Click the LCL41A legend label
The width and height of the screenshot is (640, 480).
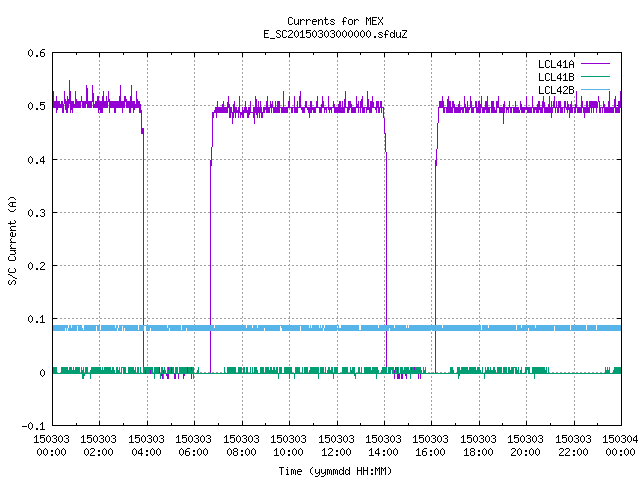click(x=556, y=64)
